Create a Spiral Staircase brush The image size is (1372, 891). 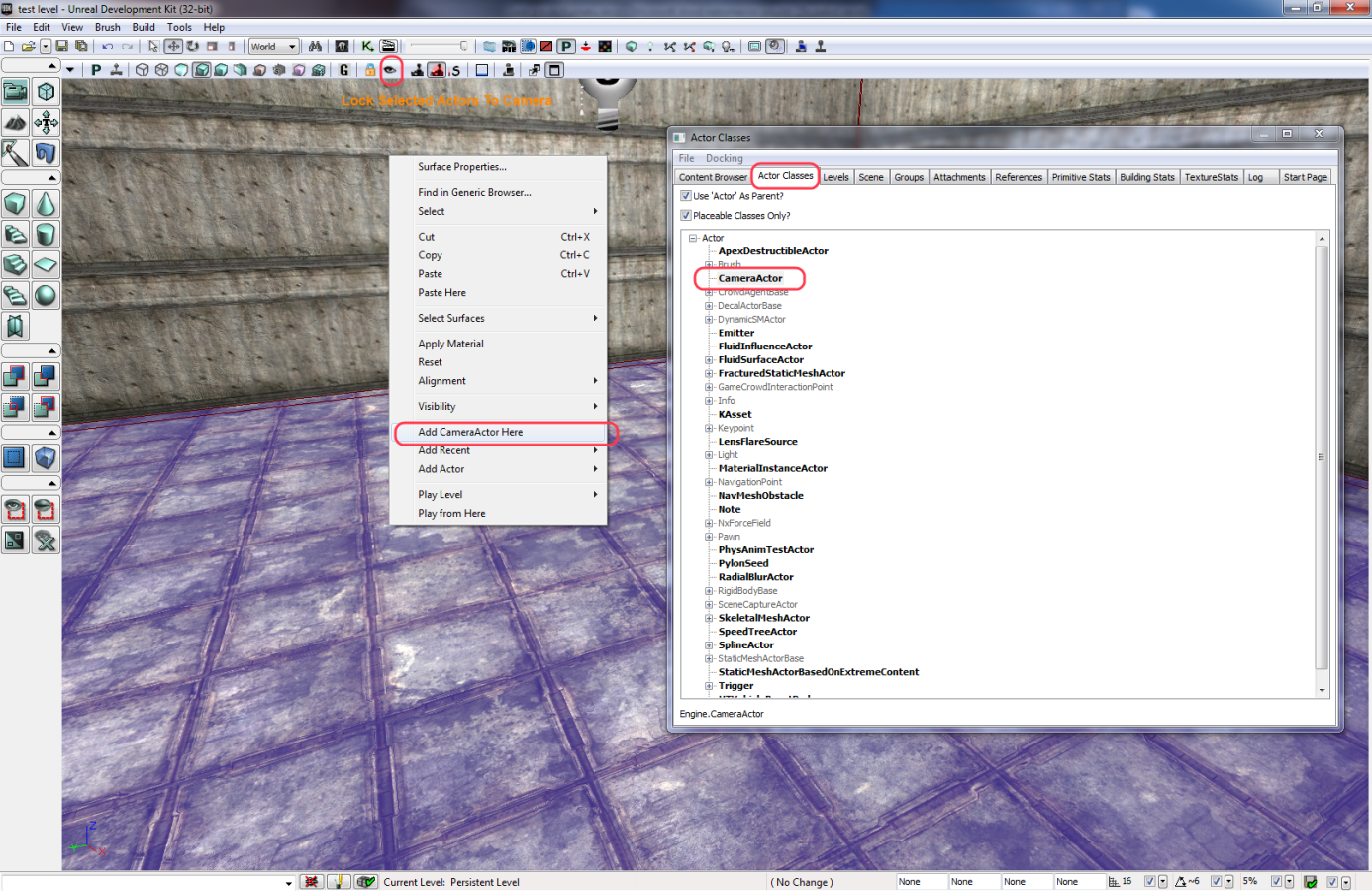click(x=15, y=296)
